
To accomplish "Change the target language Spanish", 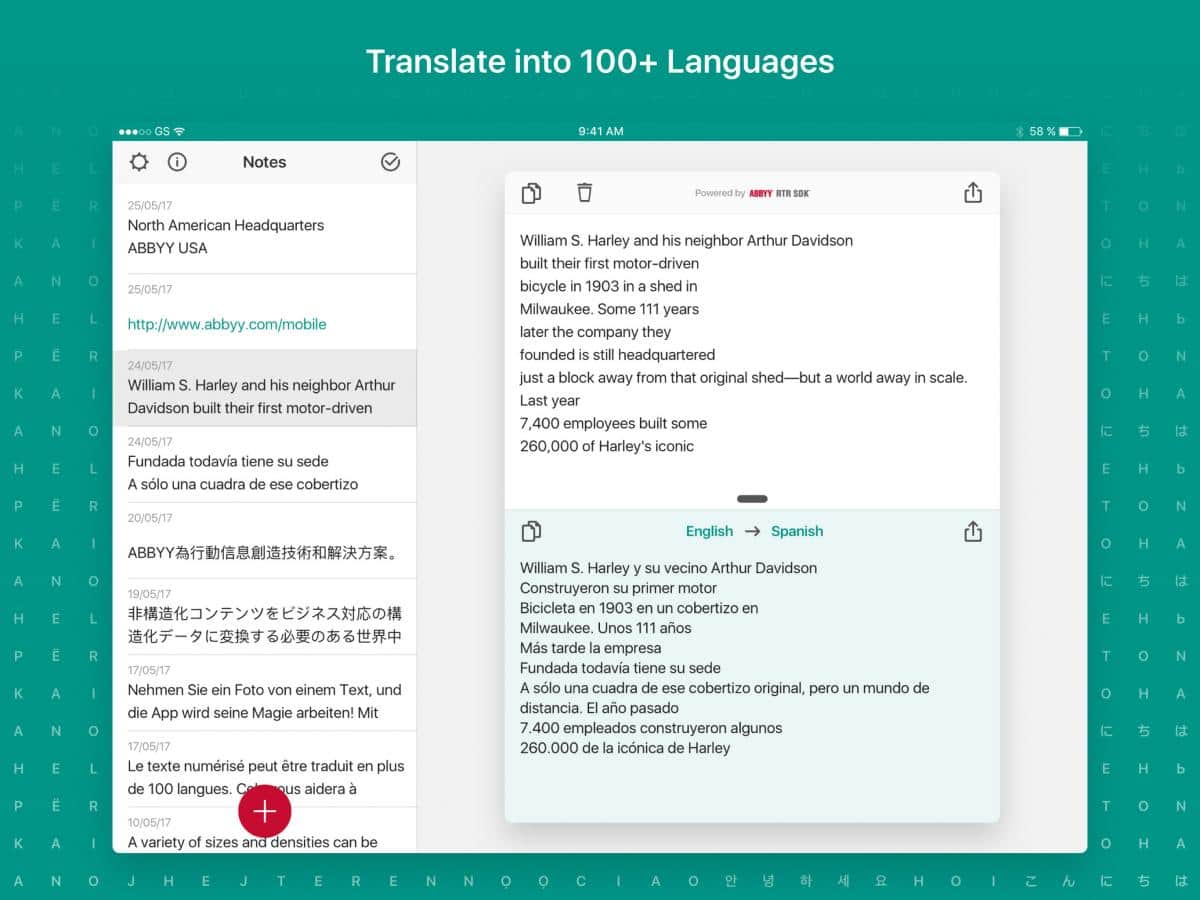I will point(797,531).
